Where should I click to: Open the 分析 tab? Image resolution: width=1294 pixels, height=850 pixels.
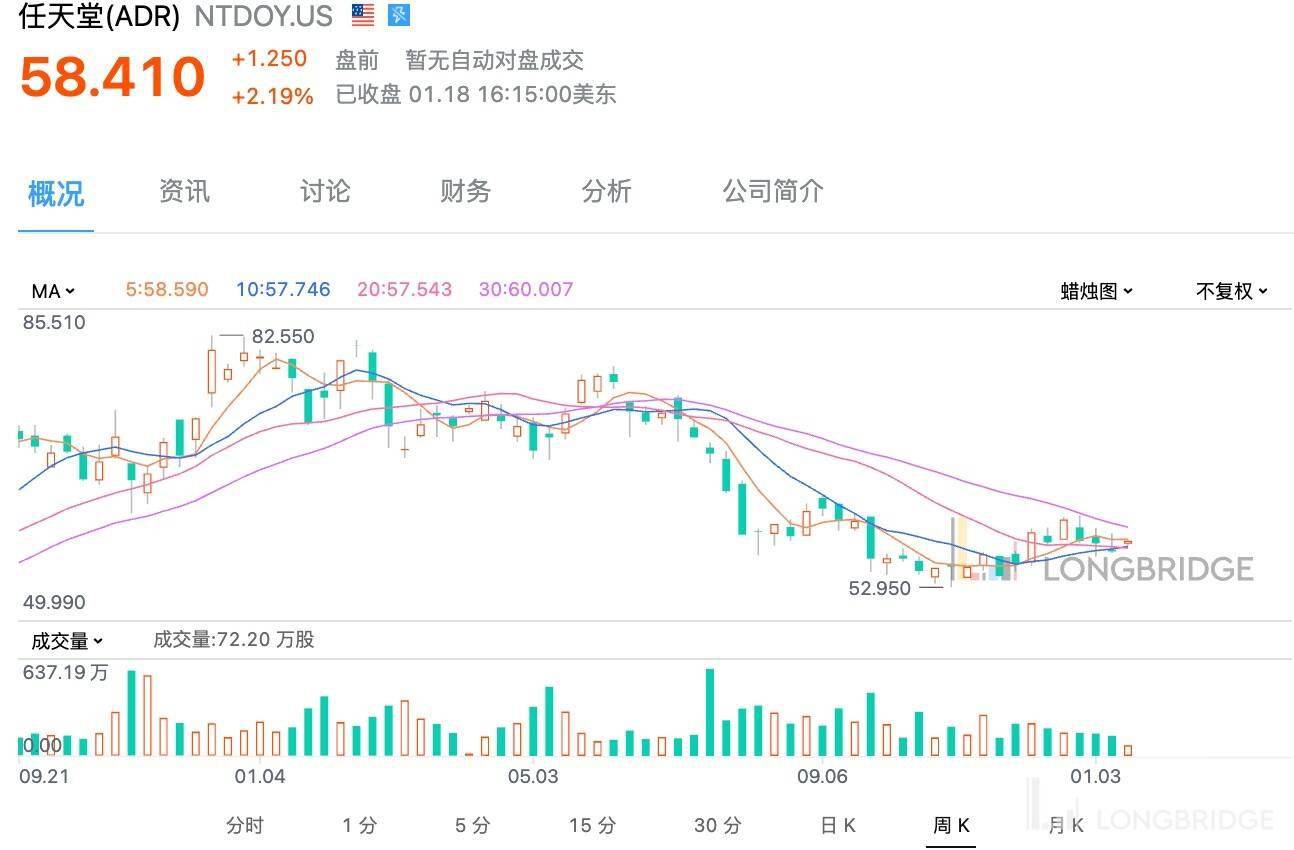(x=606, y=191)
